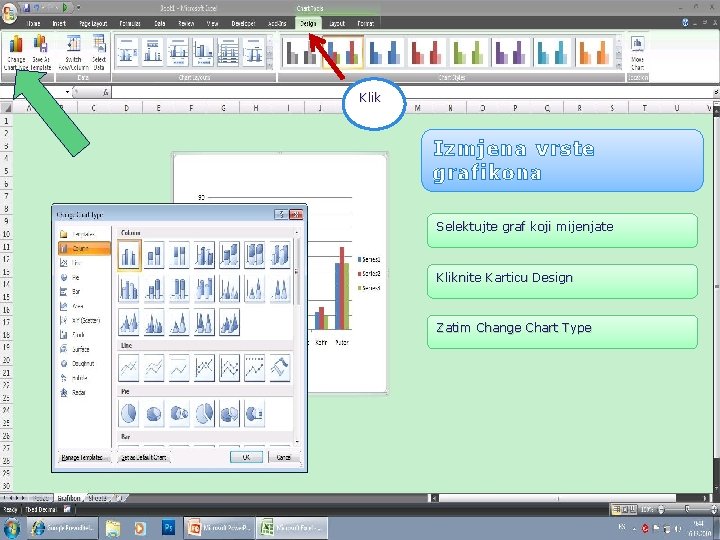720x540 pixels.
Task: Click the Select Data icon
Action: pos(99,52)
